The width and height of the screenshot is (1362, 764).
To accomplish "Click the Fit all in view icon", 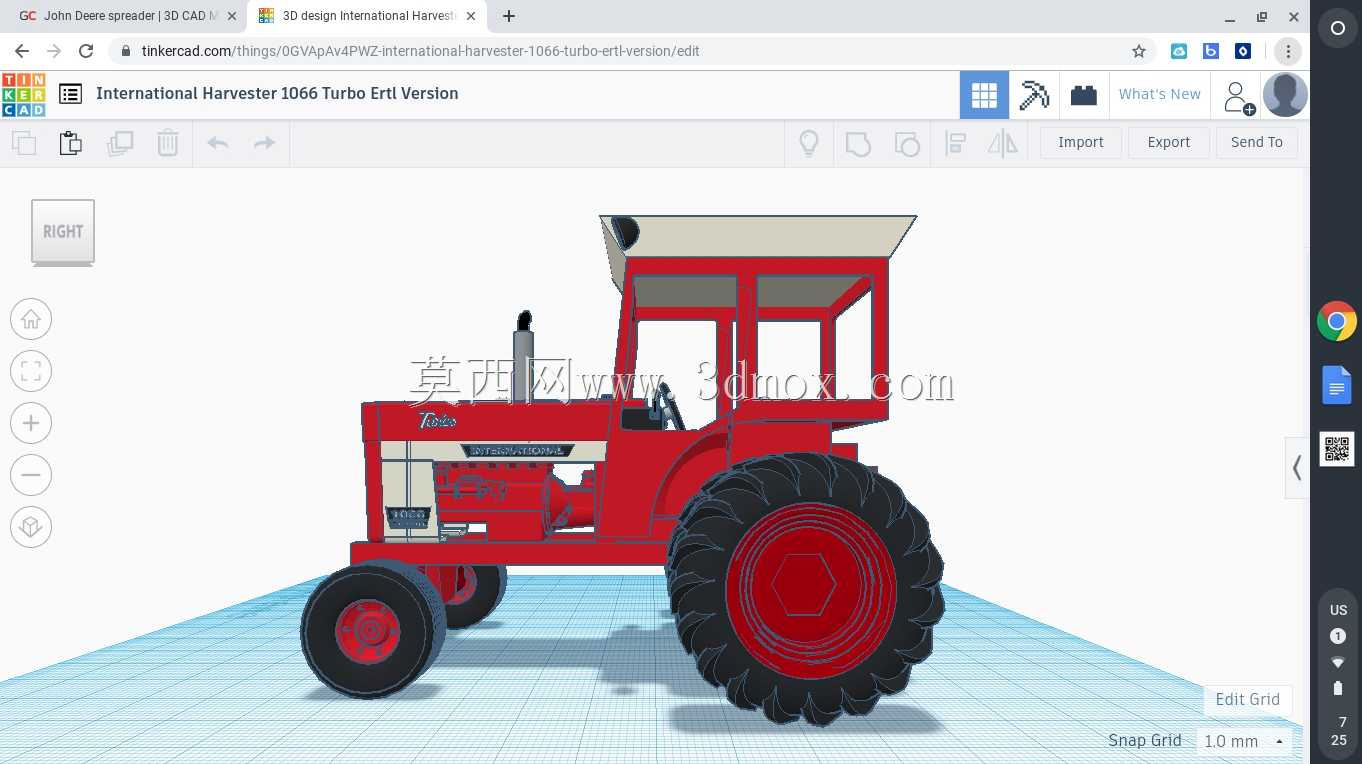I will coord(31,371).
